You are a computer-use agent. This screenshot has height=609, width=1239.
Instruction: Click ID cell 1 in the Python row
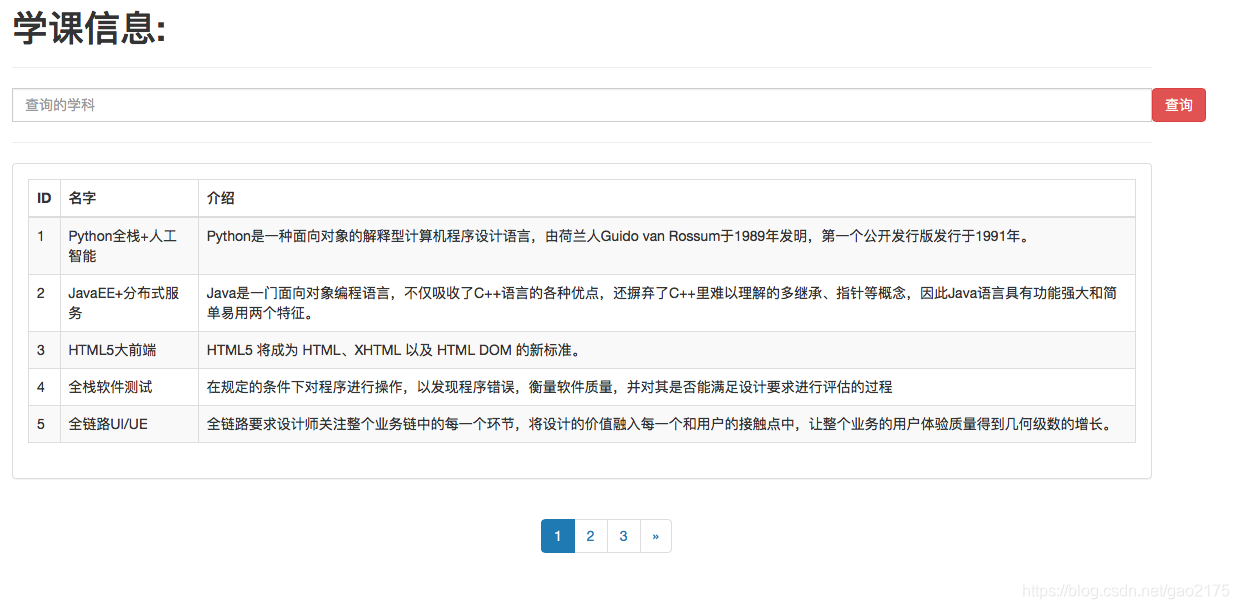(x=44, y=246)
